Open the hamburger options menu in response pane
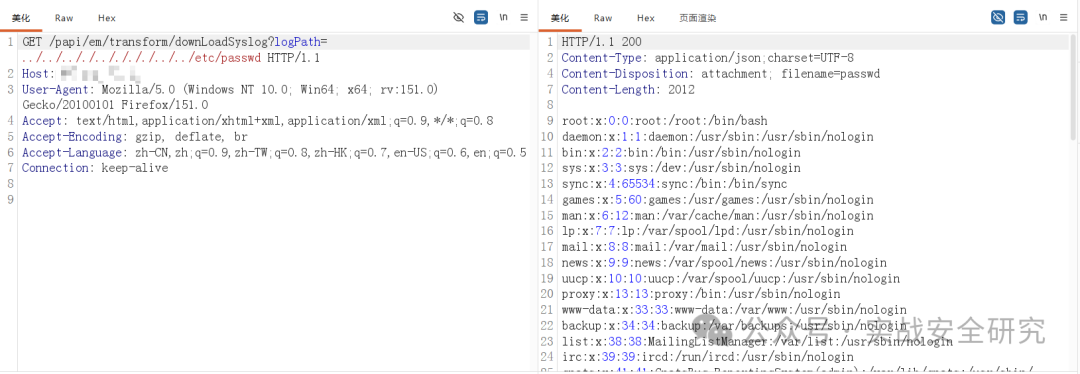The width and height of the screenshot is (1080, 374). point(1063,17)
